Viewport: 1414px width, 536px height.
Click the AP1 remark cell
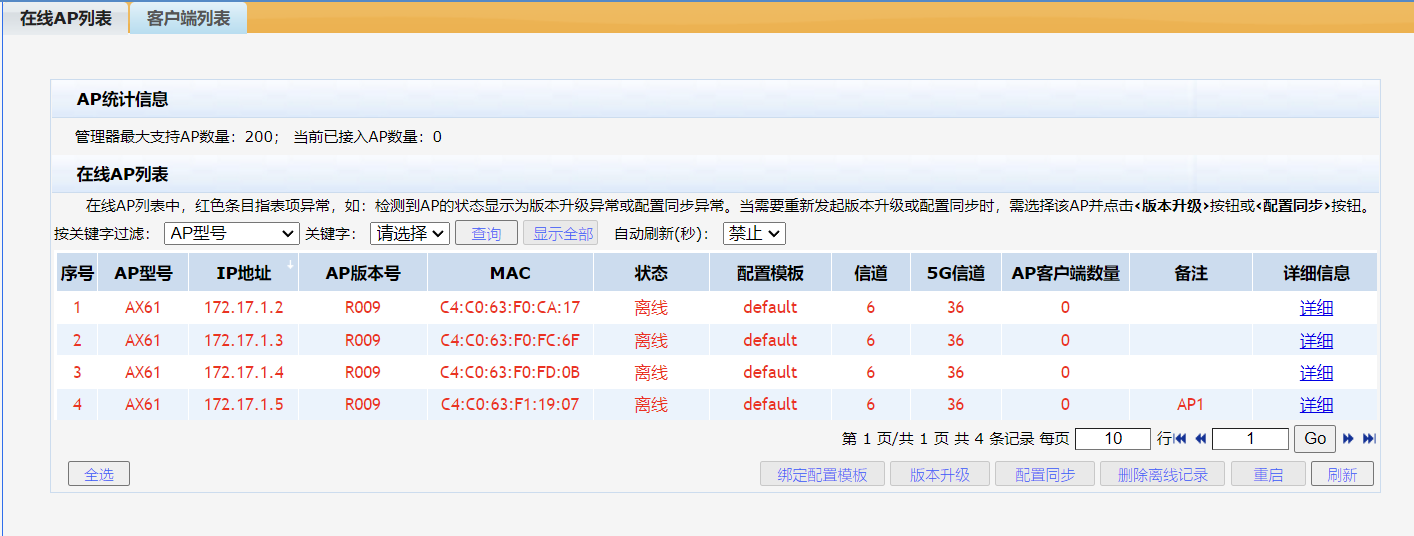click(1191, 404)
